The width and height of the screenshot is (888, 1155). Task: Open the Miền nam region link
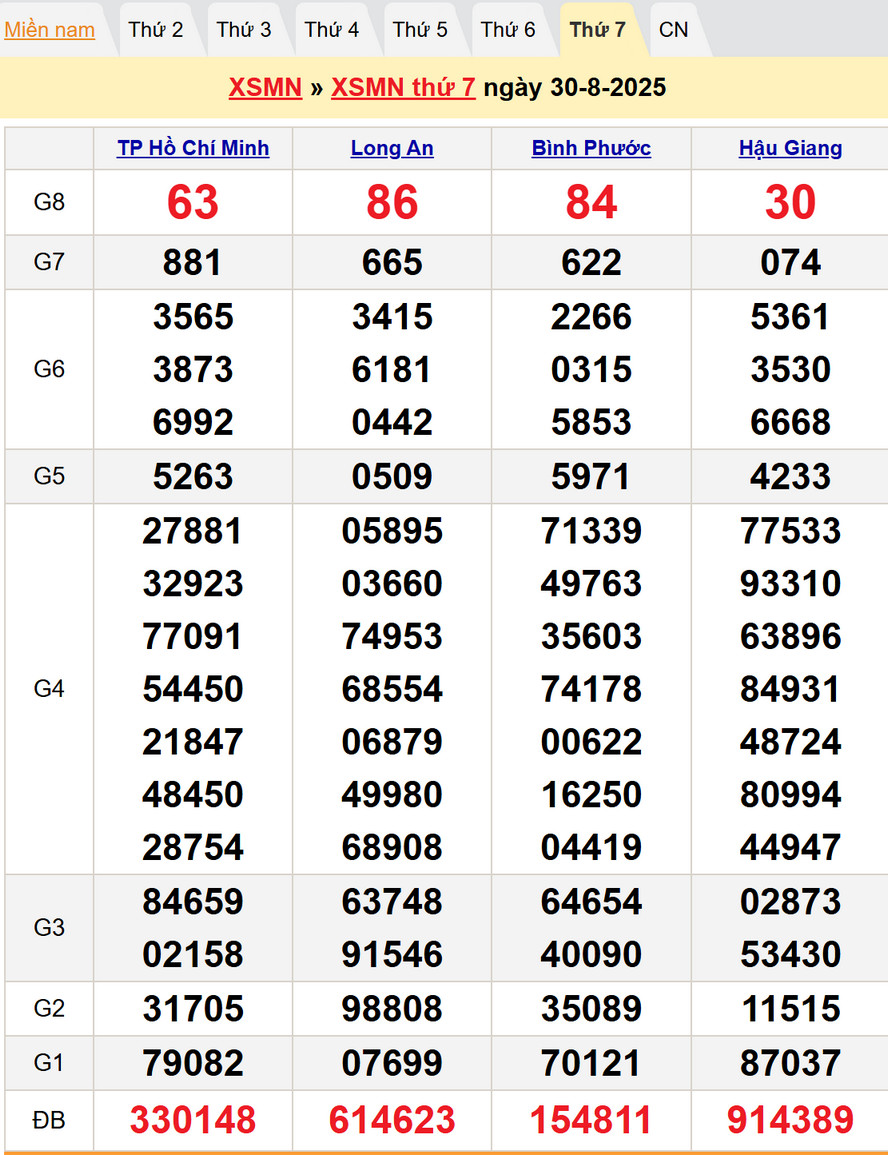click(x=50, y=30)
